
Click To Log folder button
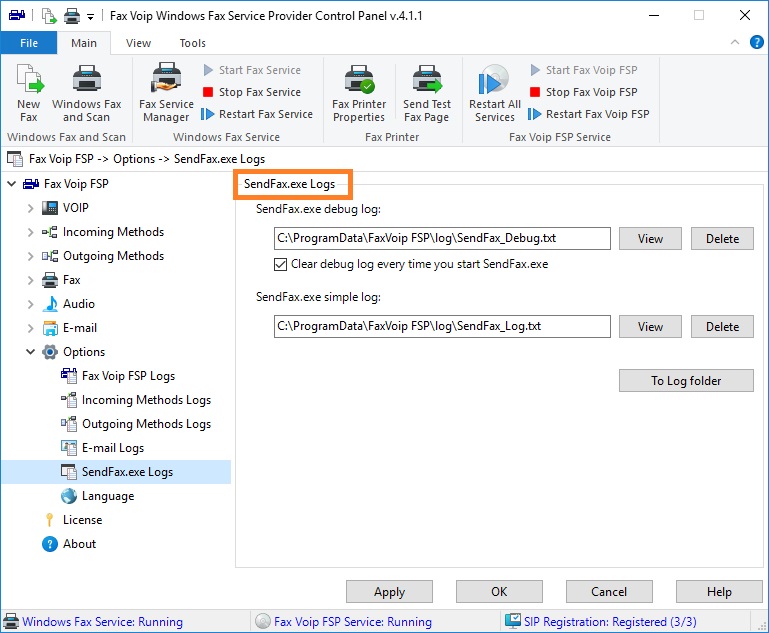pos(686,381)
